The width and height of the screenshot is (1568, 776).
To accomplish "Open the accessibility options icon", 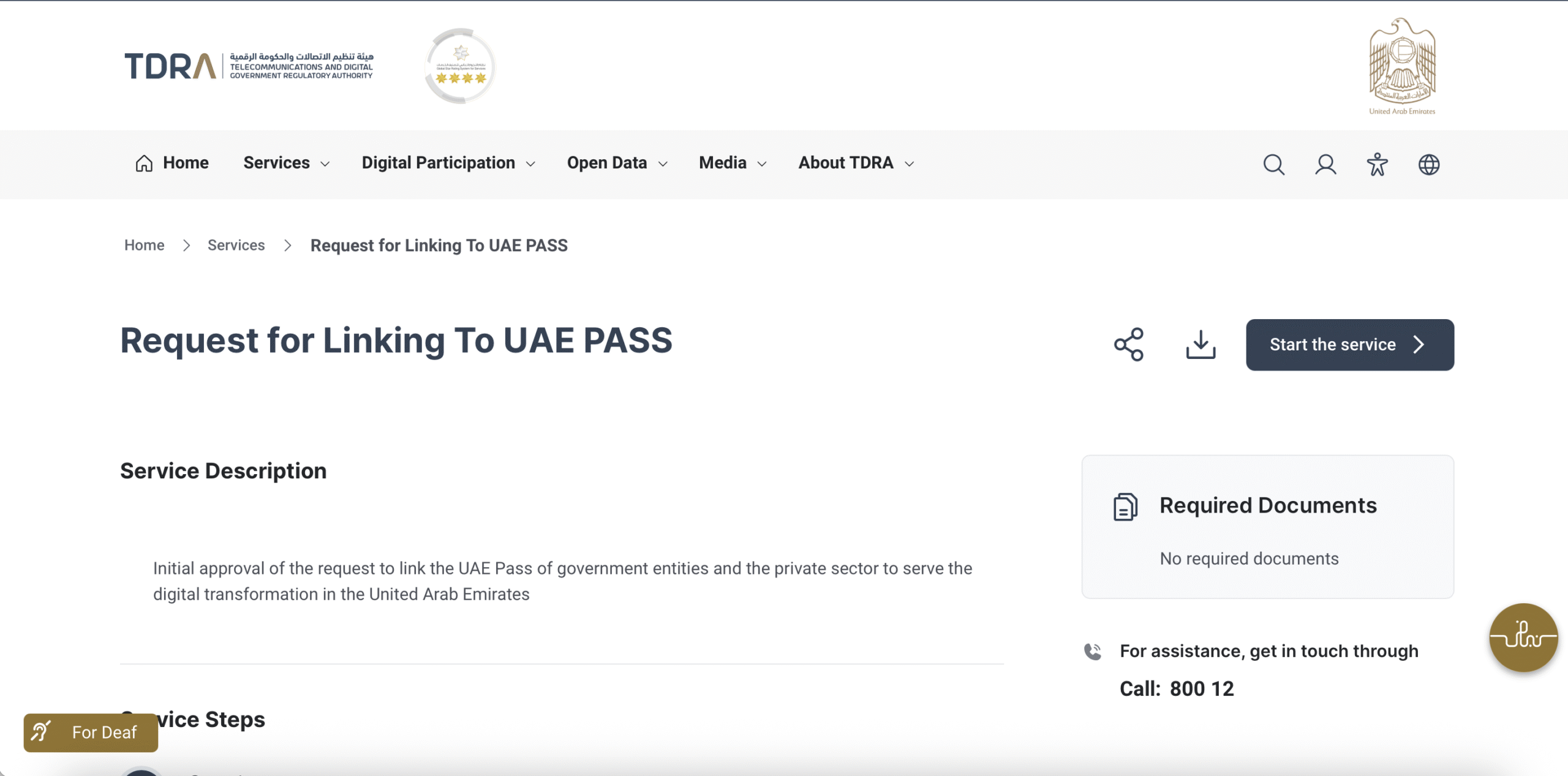I will [1377, 164].
